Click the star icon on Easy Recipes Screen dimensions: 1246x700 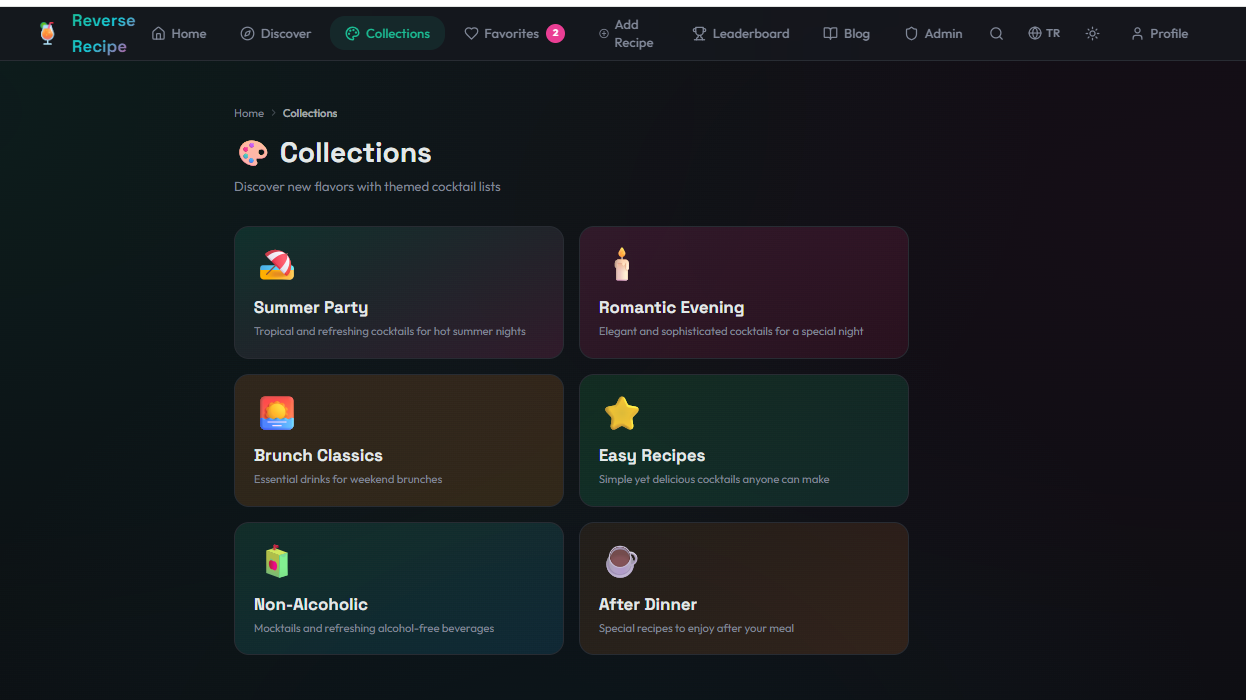click(621, 412)
